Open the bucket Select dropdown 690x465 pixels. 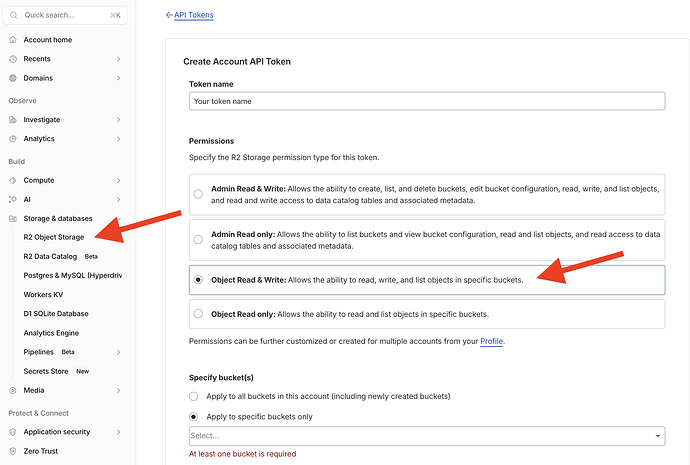(427, 436)
